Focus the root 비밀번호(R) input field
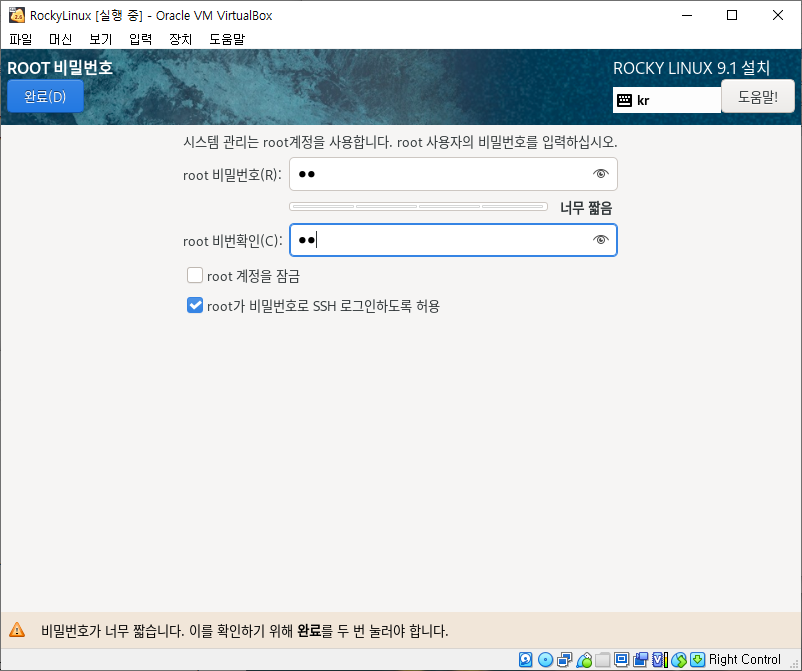802x671 pixels. click(x=453, y=174)
